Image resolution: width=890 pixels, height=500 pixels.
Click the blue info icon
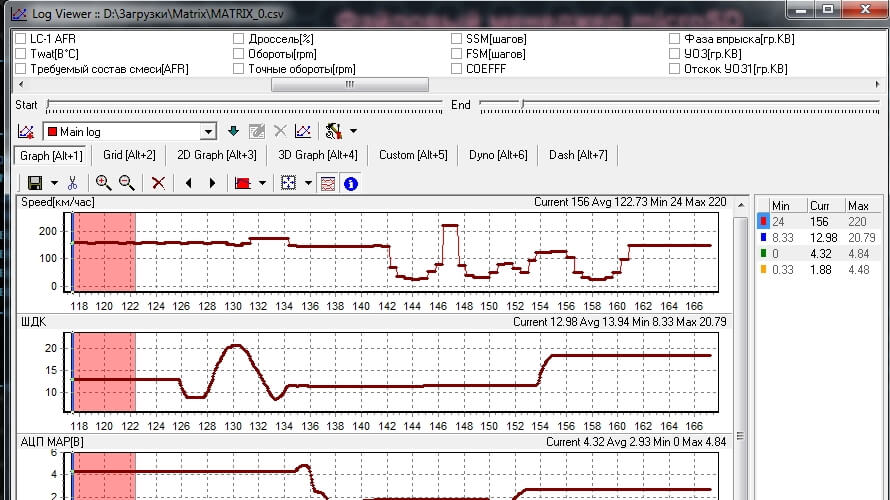(351, 183)
